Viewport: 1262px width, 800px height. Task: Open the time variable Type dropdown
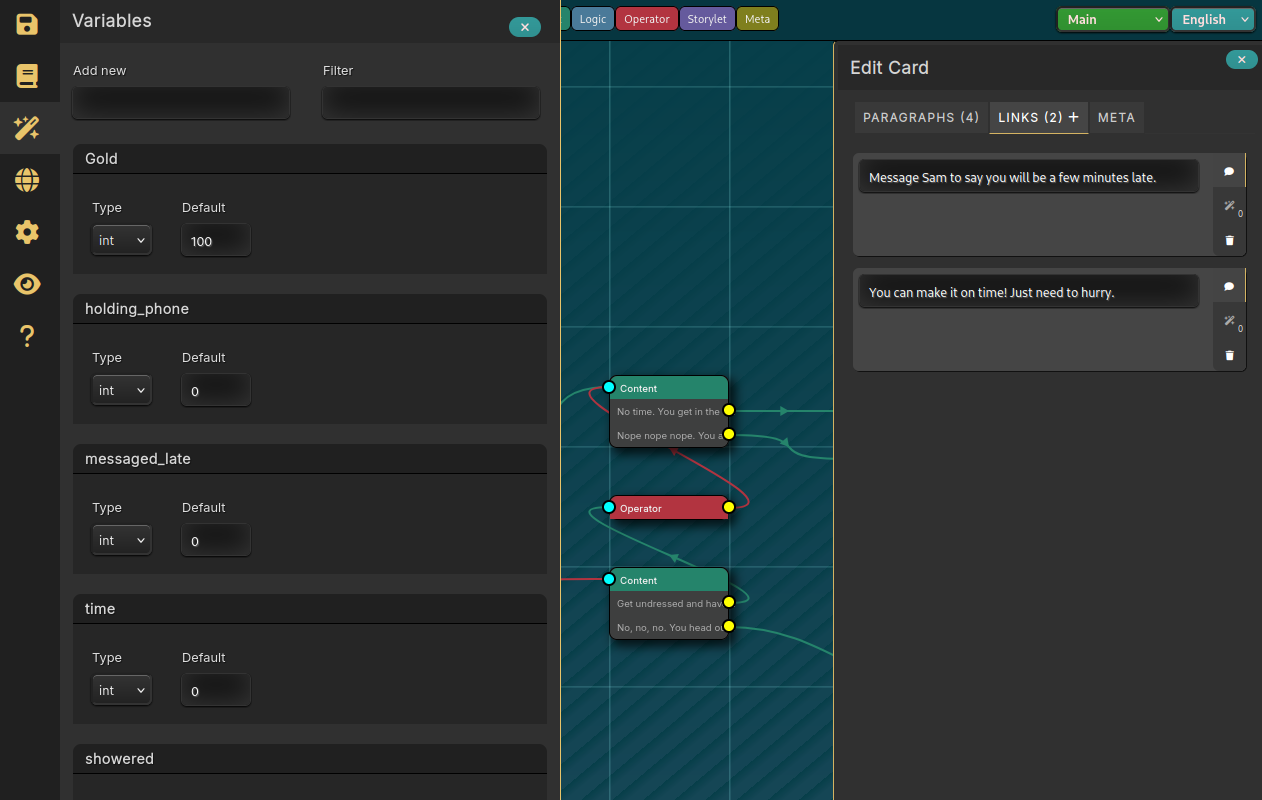click(x=121, y=690)
